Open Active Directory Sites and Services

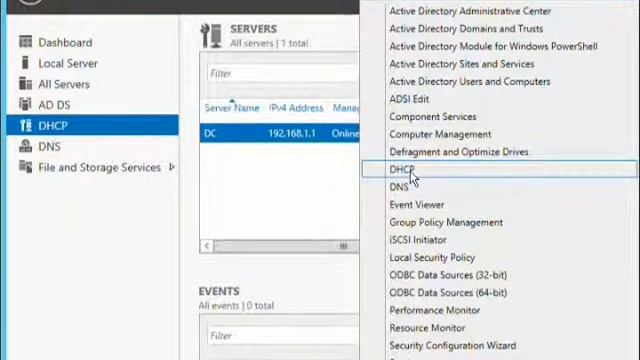click(x=462, y=64)
